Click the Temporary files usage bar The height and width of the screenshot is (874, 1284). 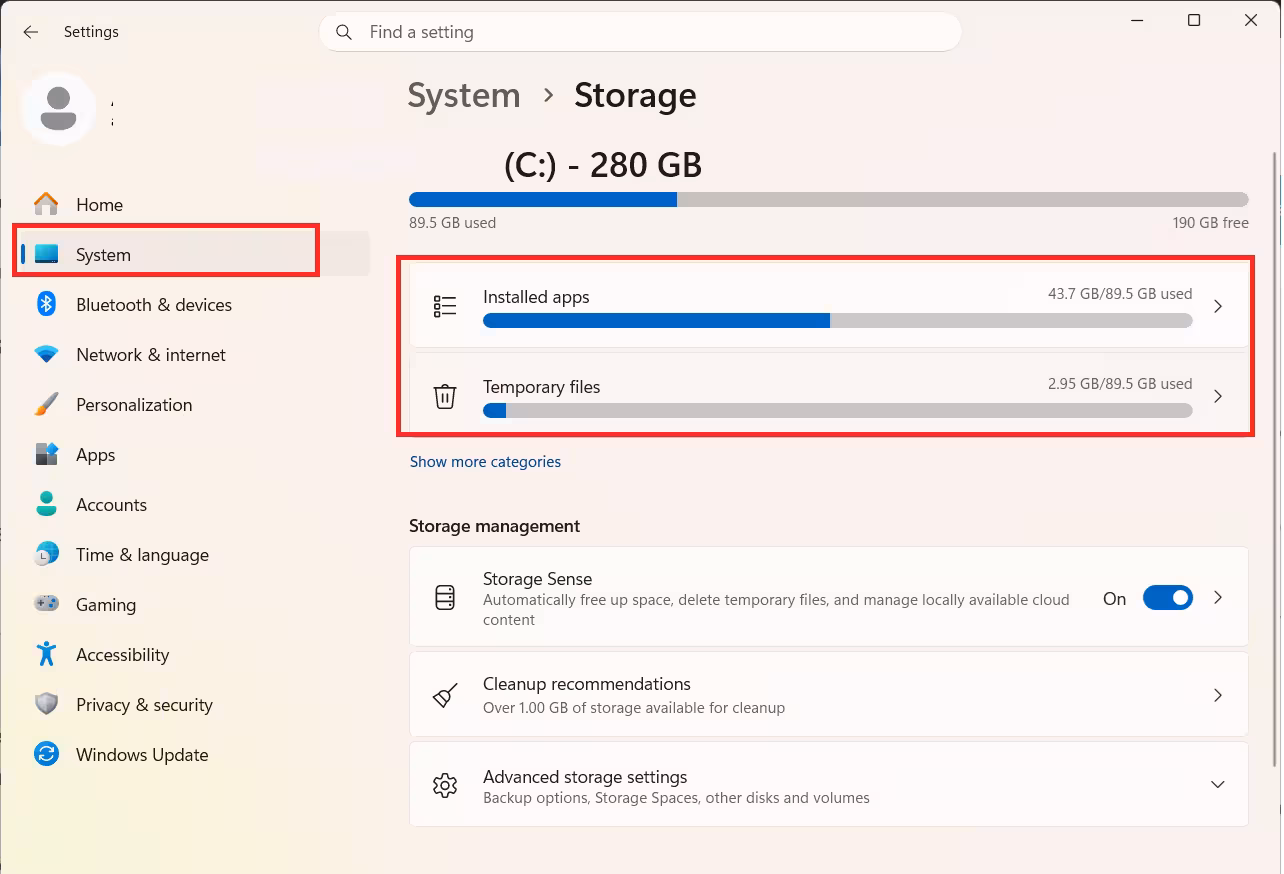[838, 411]
